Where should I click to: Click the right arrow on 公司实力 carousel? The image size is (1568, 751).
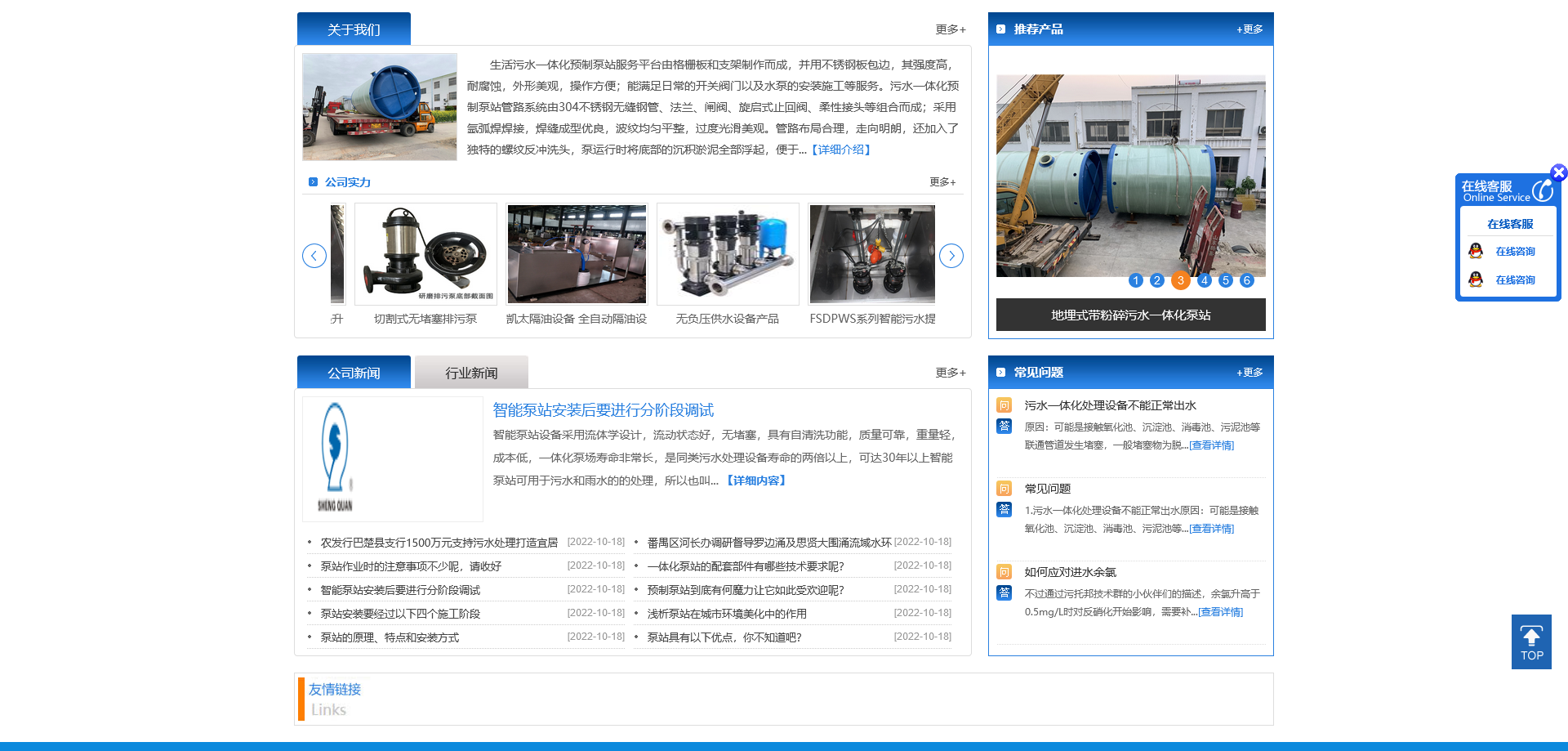coord(951,255)
